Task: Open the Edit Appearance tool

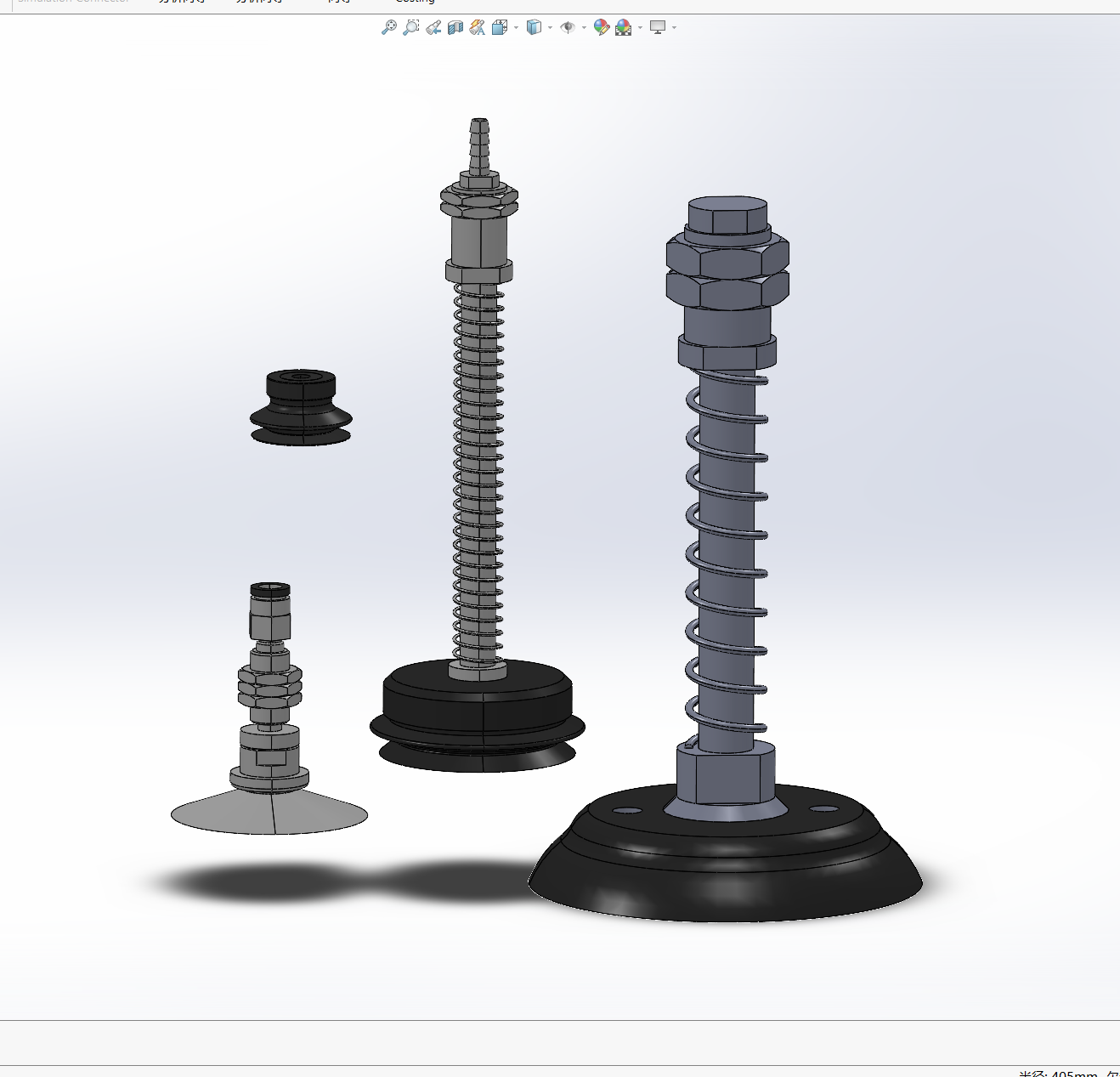Action: tap(602, 27)
